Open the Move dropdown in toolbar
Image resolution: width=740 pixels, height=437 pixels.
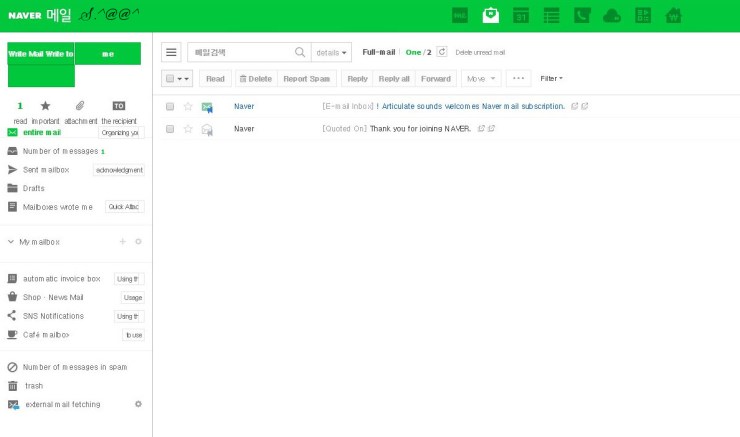pyautogui.click(x=481, y=78)
